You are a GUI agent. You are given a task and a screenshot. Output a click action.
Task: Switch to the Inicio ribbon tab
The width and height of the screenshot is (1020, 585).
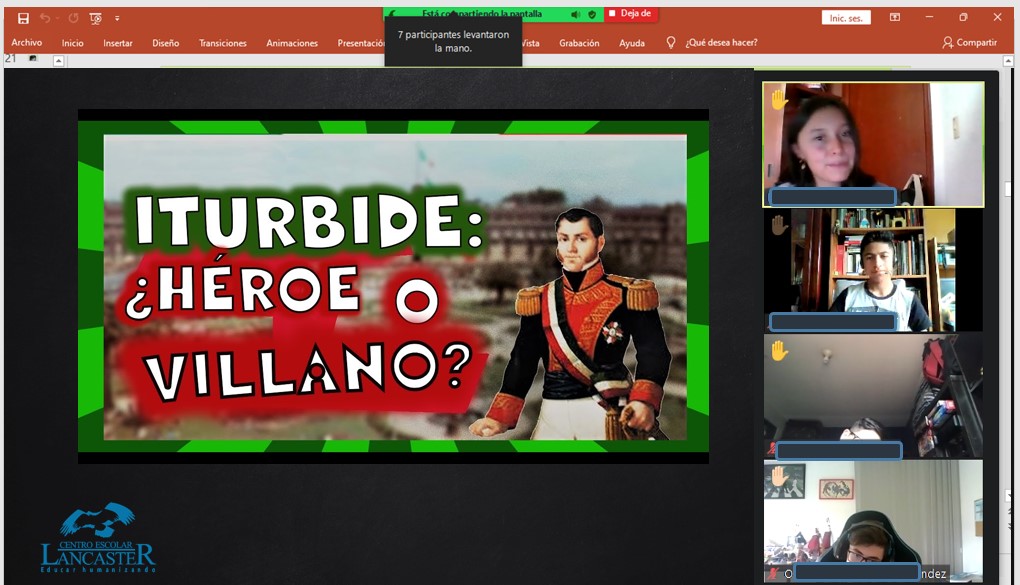(x=72, y=43)
